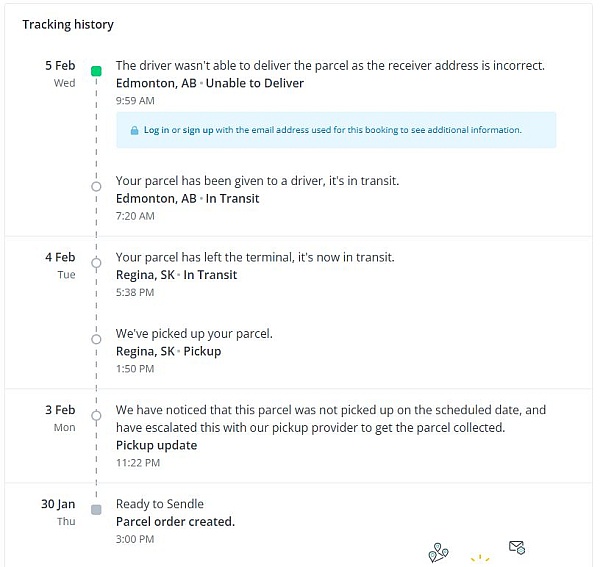Click the lock icon in the info banner
The height and width of the screenshot is (567, 600).
[134, 130]
